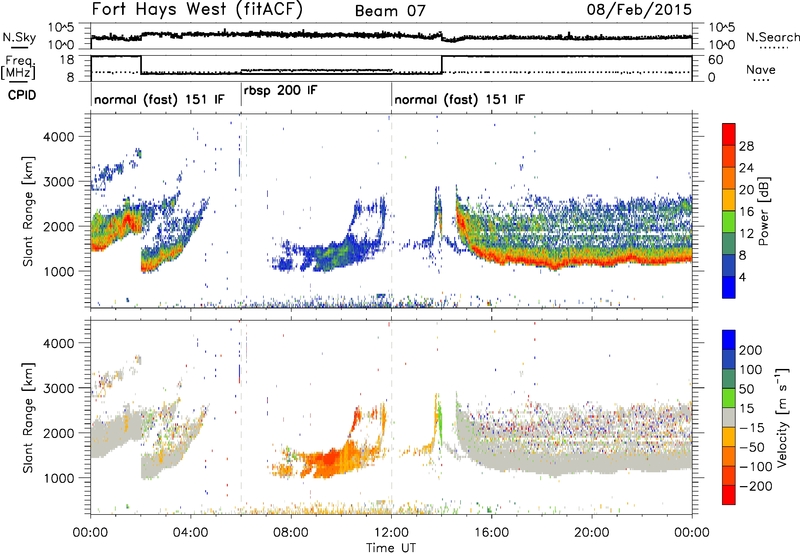Click the rbsp 200 IF mode label
Screen dimensions: 800x554
tap(280, 91)
